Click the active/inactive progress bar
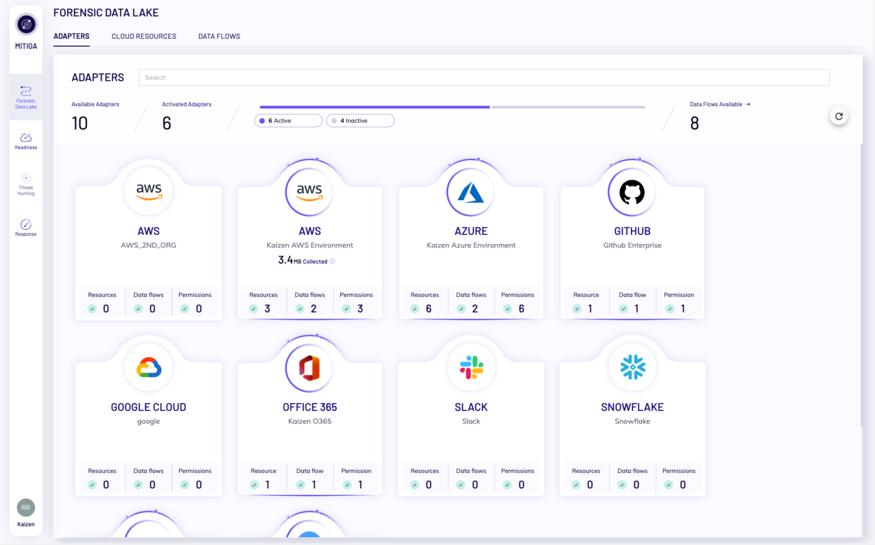Image resolution: width=875 pixels, height=545 pixels. tap(453, 107)
